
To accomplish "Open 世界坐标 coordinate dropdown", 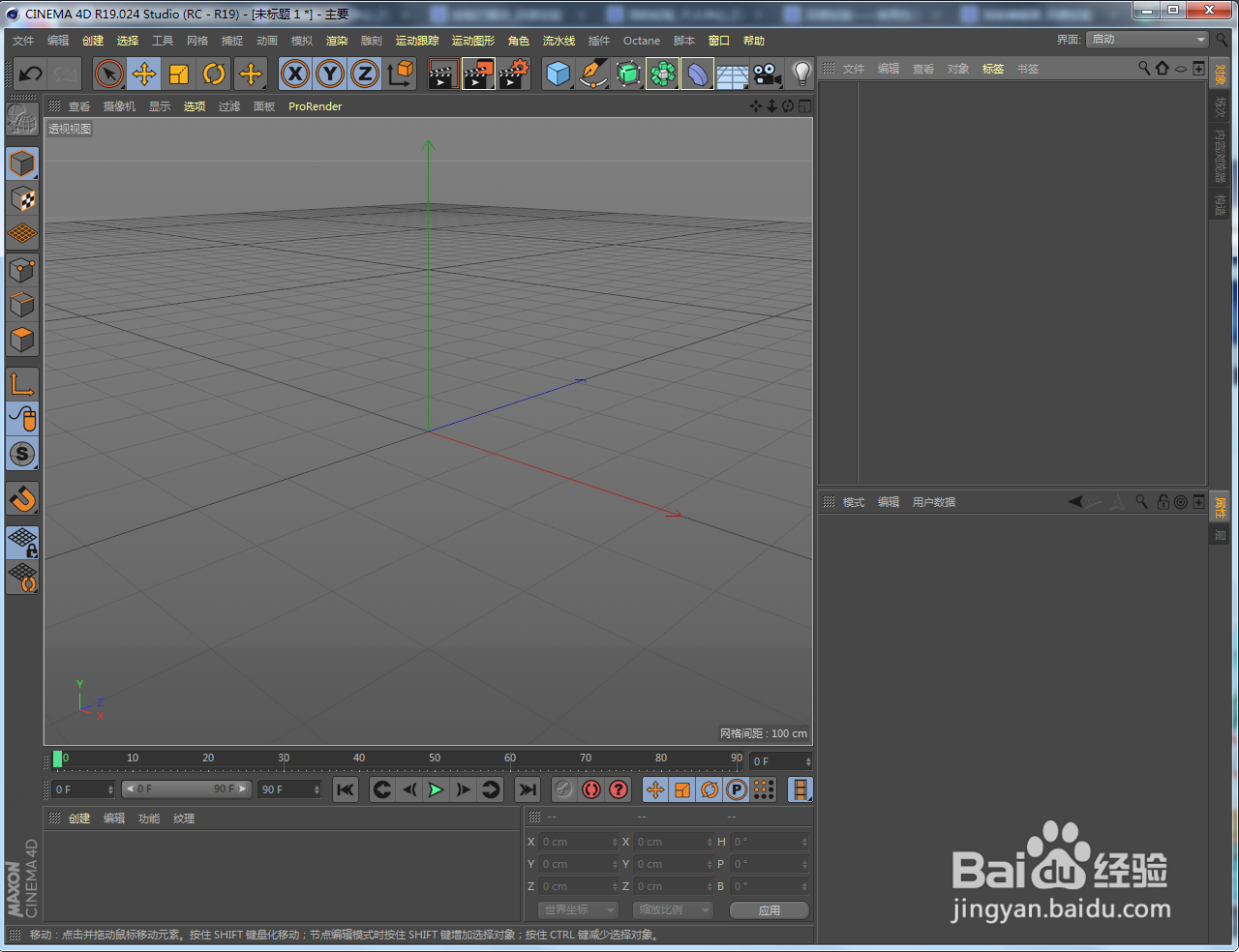I will 578,910.
